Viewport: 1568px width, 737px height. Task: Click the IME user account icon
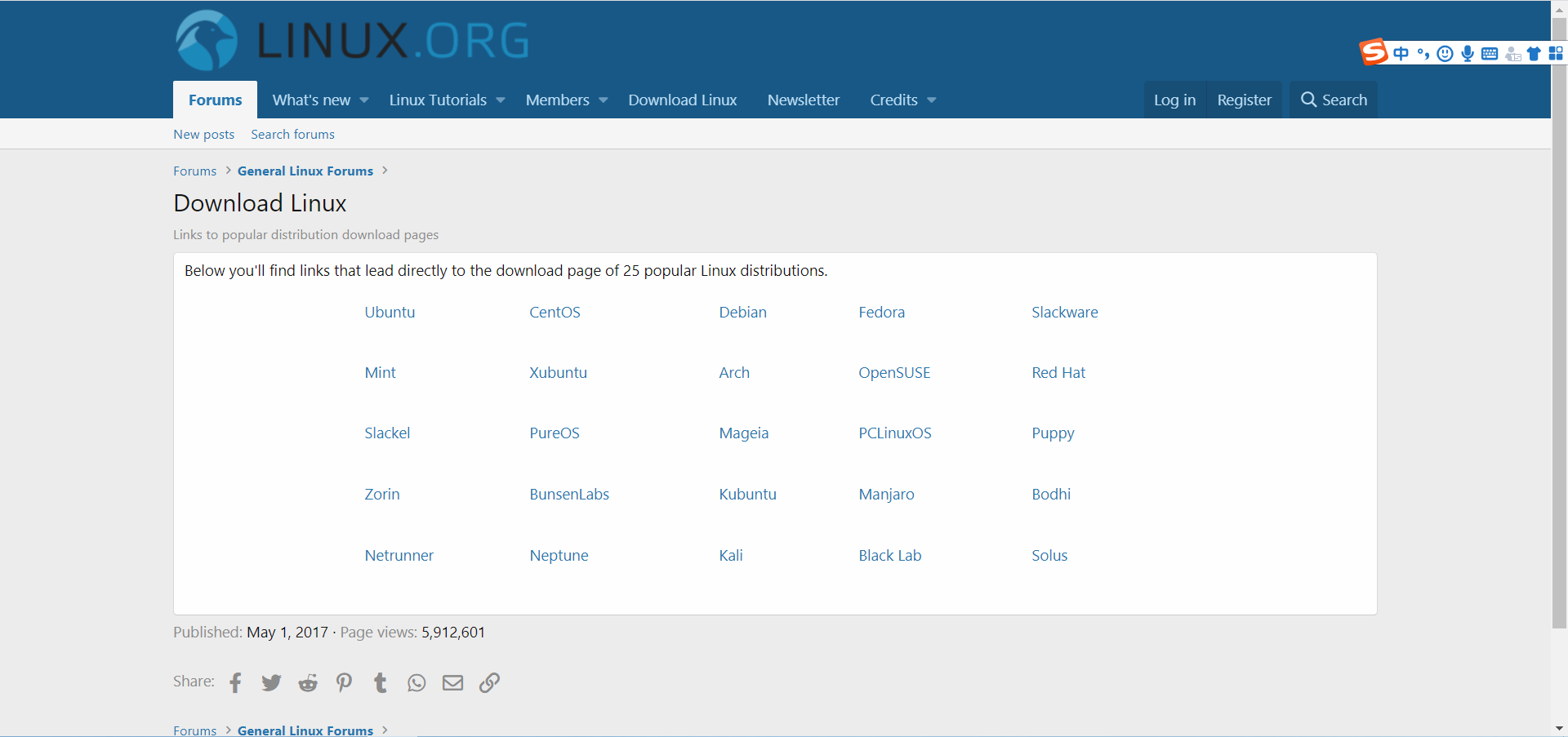pos(1512,54)
